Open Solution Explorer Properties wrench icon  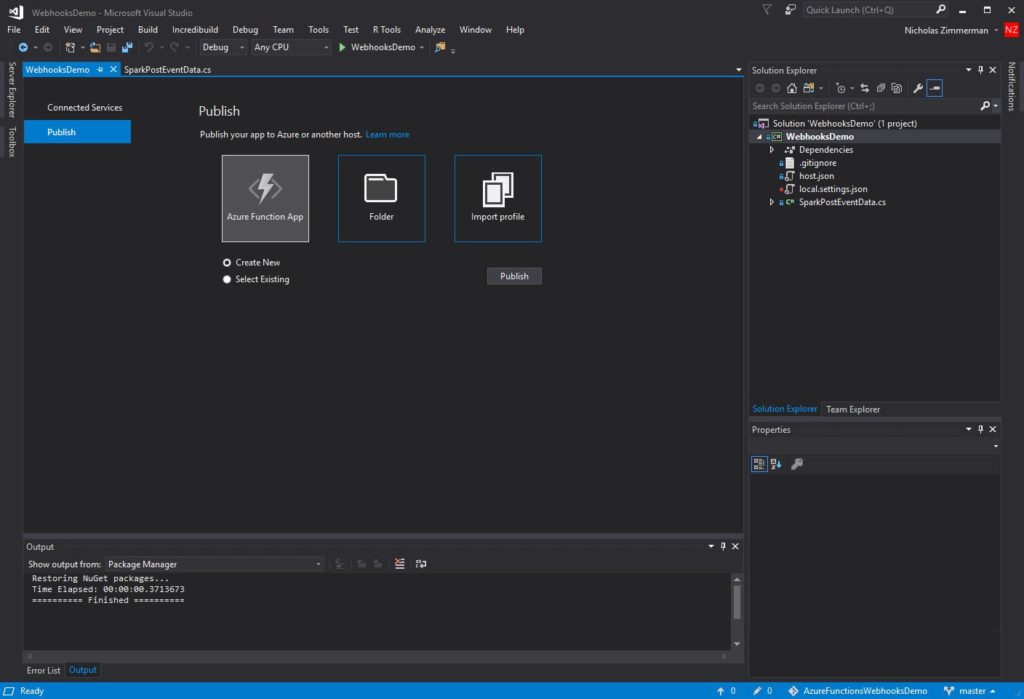tap(918, 88)
